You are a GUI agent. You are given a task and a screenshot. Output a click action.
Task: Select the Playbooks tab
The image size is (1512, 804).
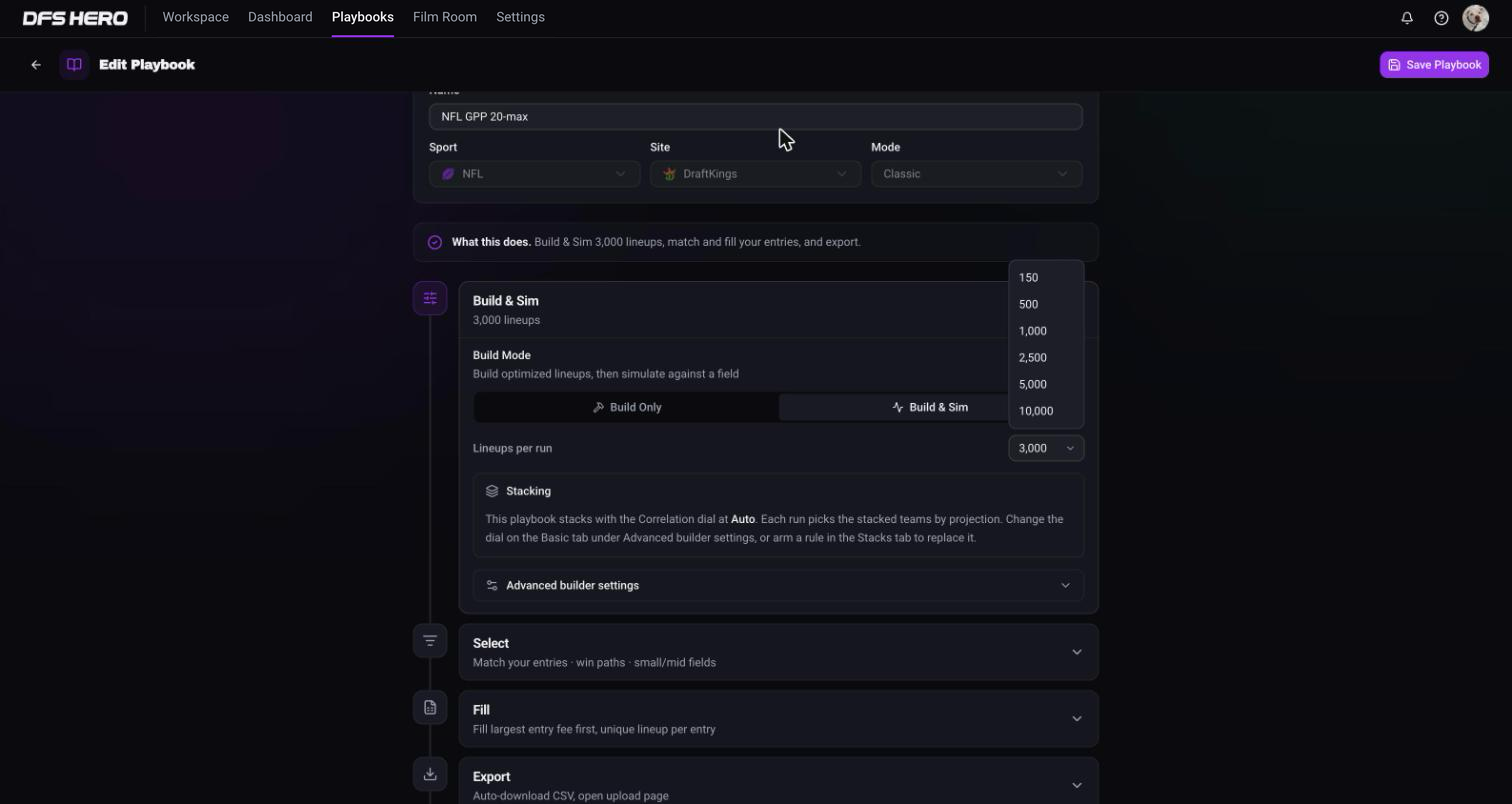pyautogui.click(x=362, y=17)
